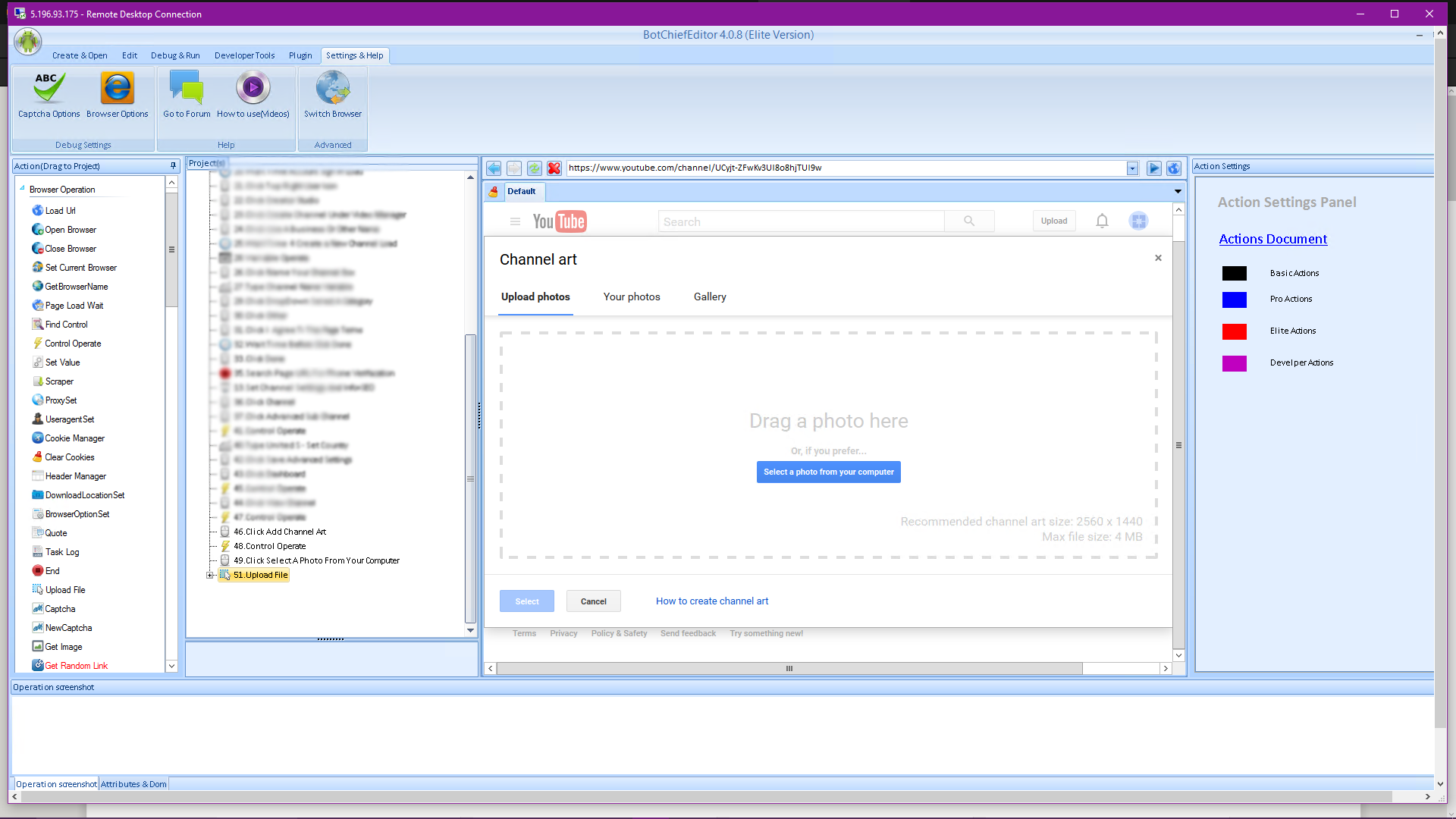The width and height of the screenshot is (1456, 819).
Task: Collapse the Browser Operation group
Action: [22, 189]
